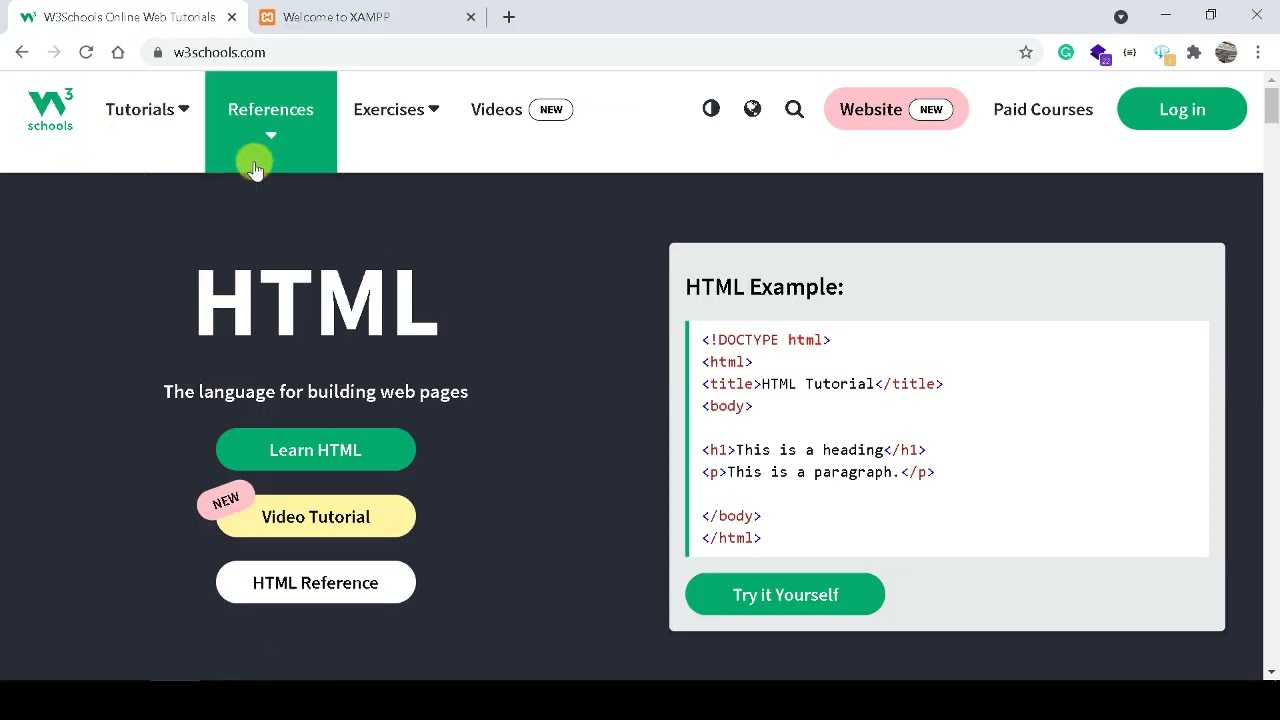
Task: Open the search magnifier icon
Action: point(794,109)
